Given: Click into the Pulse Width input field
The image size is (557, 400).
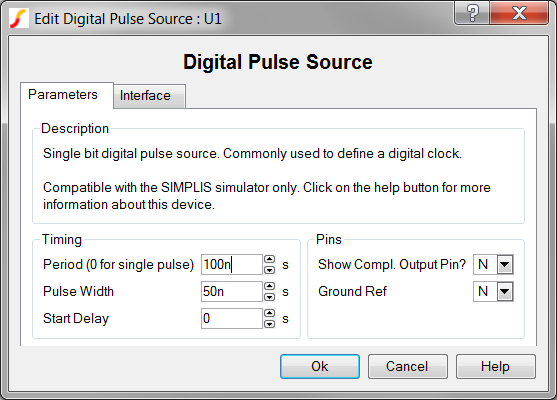Looking at the screenshot, I should [232, 292].
